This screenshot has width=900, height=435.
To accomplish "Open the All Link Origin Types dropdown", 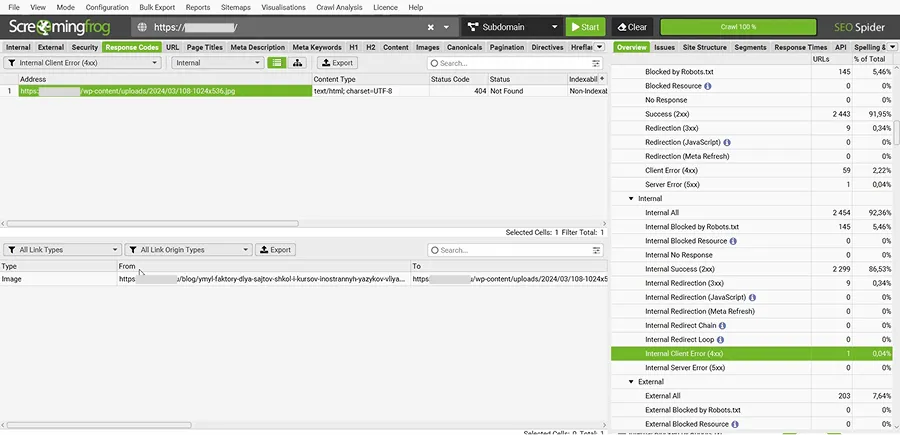I will [x=188, y=250].
